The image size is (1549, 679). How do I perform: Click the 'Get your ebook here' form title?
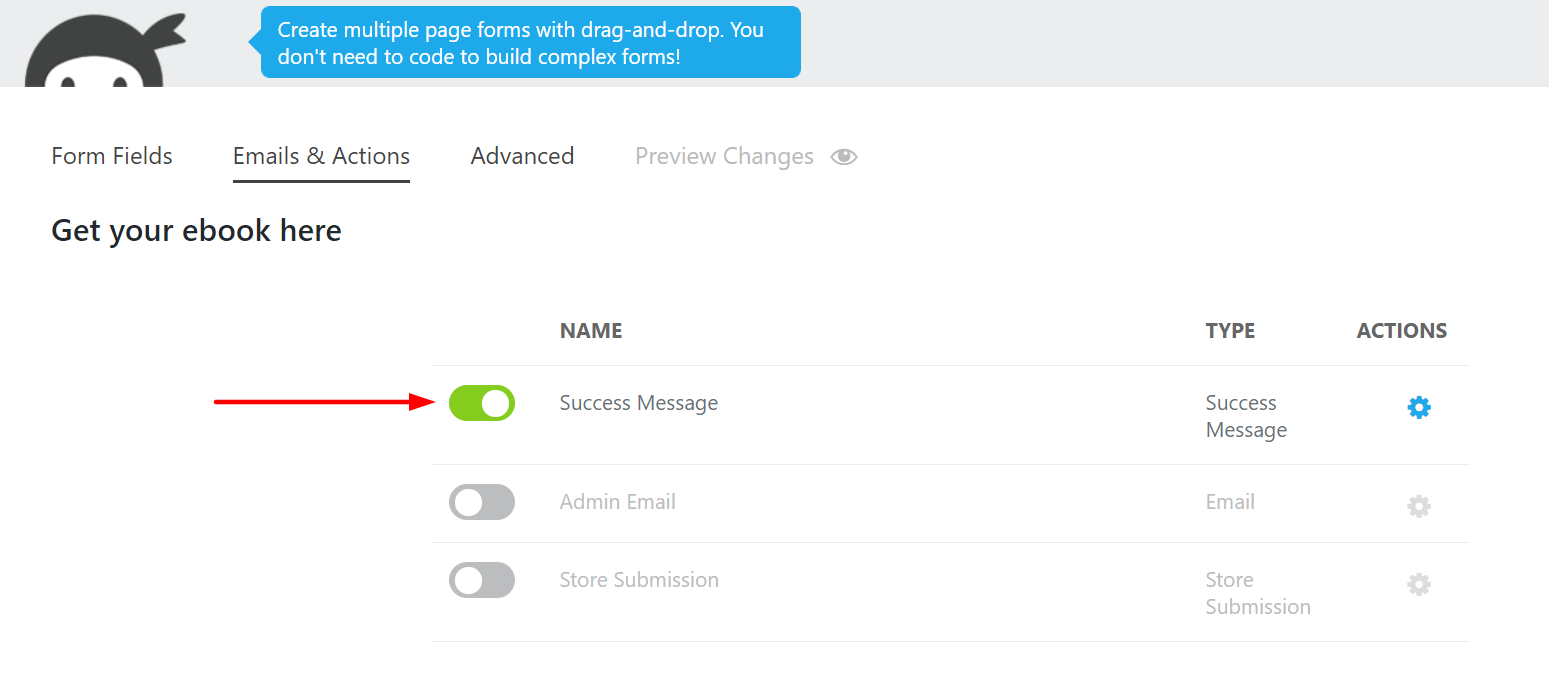click(196, 231)
